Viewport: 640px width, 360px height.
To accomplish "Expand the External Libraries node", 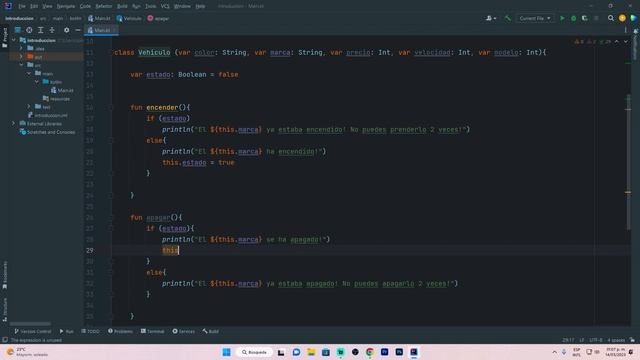I will coord(13,123).
